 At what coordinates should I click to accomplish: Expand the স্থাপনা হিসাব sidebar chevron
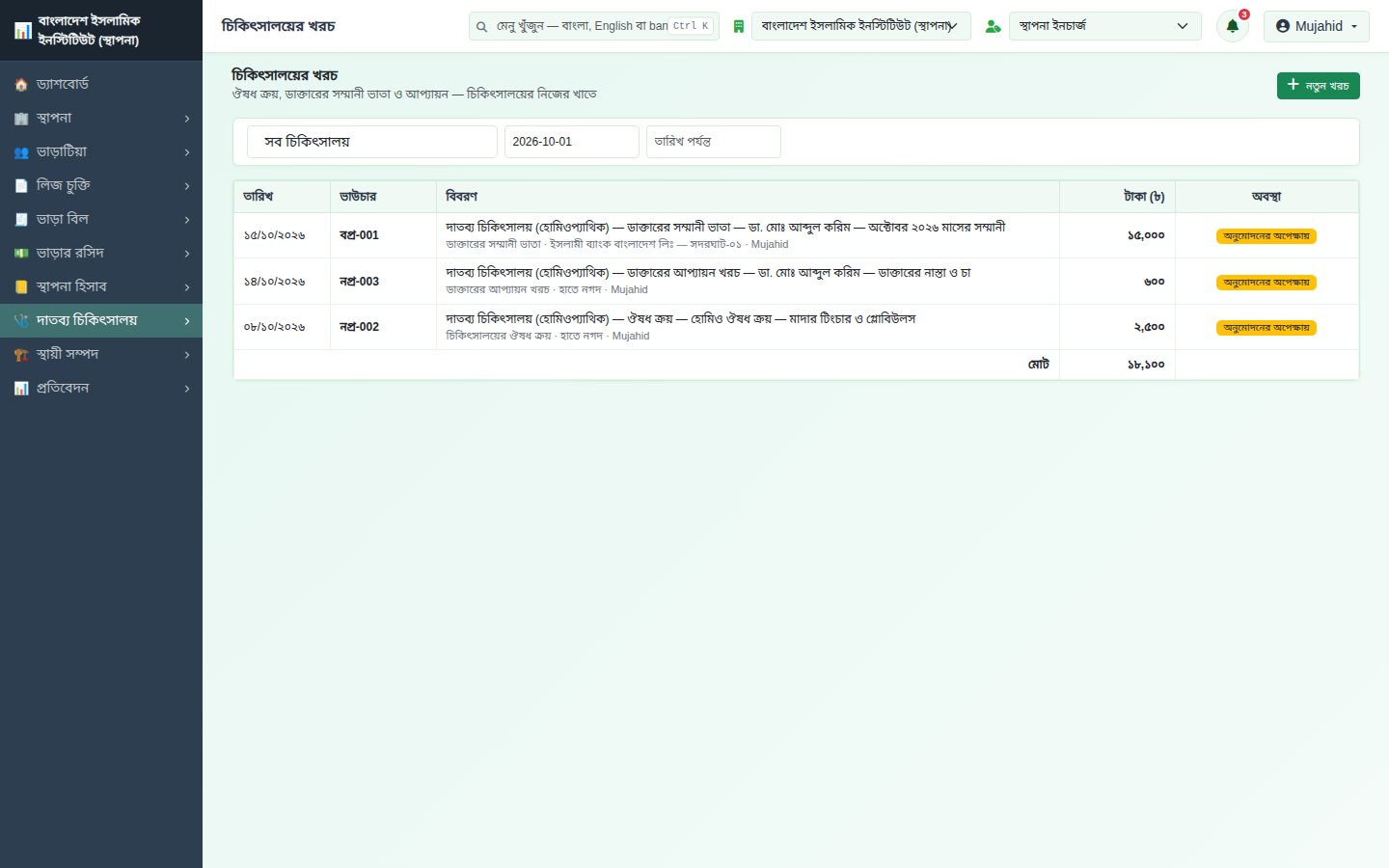187,287
